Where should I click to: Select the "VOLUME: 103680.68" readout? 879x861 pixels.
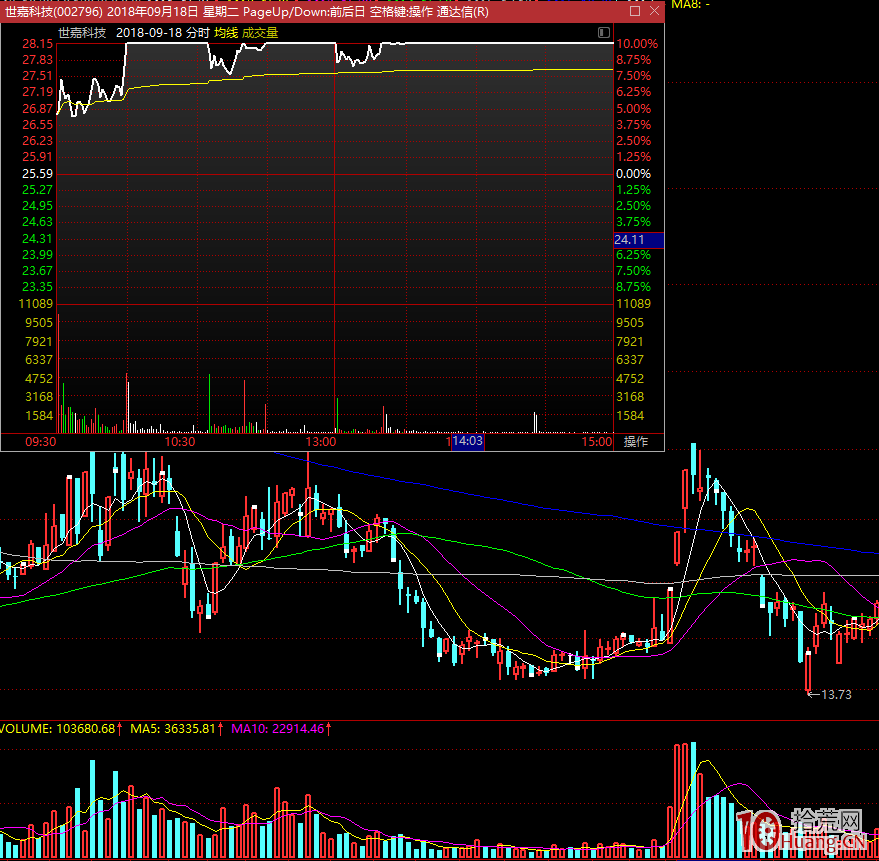point(58,729)
